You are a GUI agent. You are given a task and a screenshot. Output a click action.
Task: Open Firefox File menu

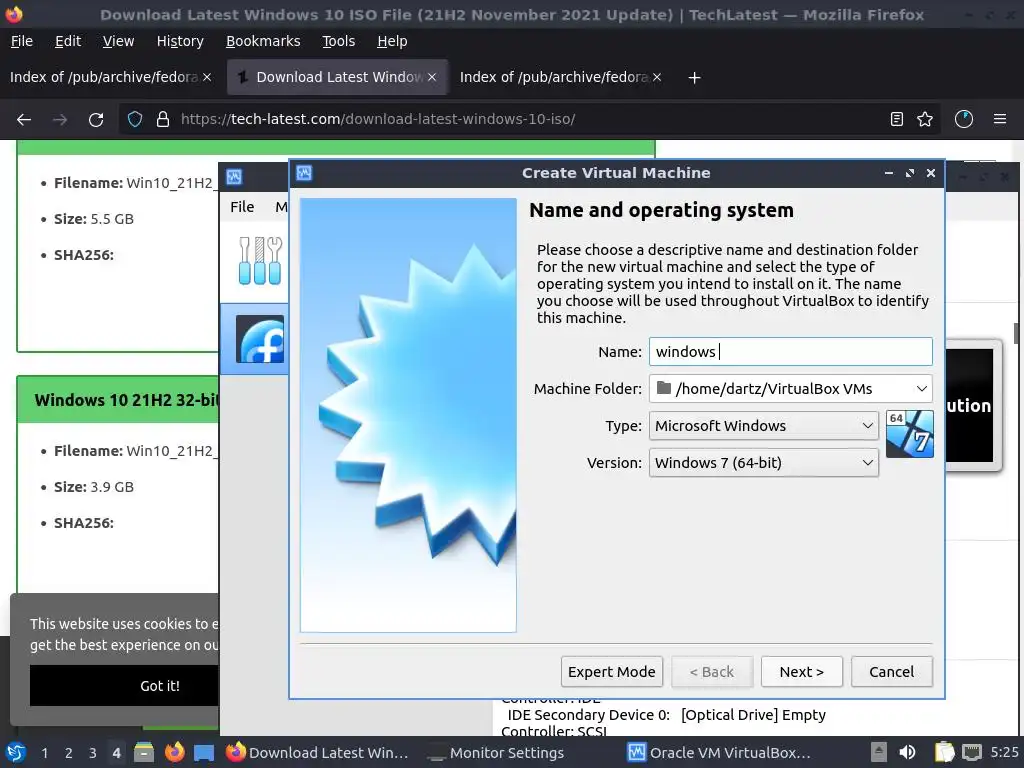[22, 41]
